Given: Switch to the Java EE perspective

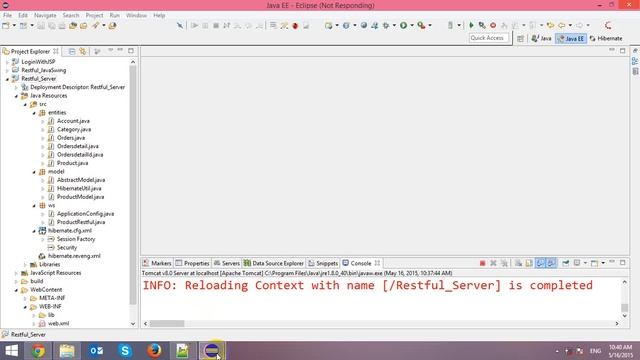Looking at the screenshot, I should [x=570, y=38].
